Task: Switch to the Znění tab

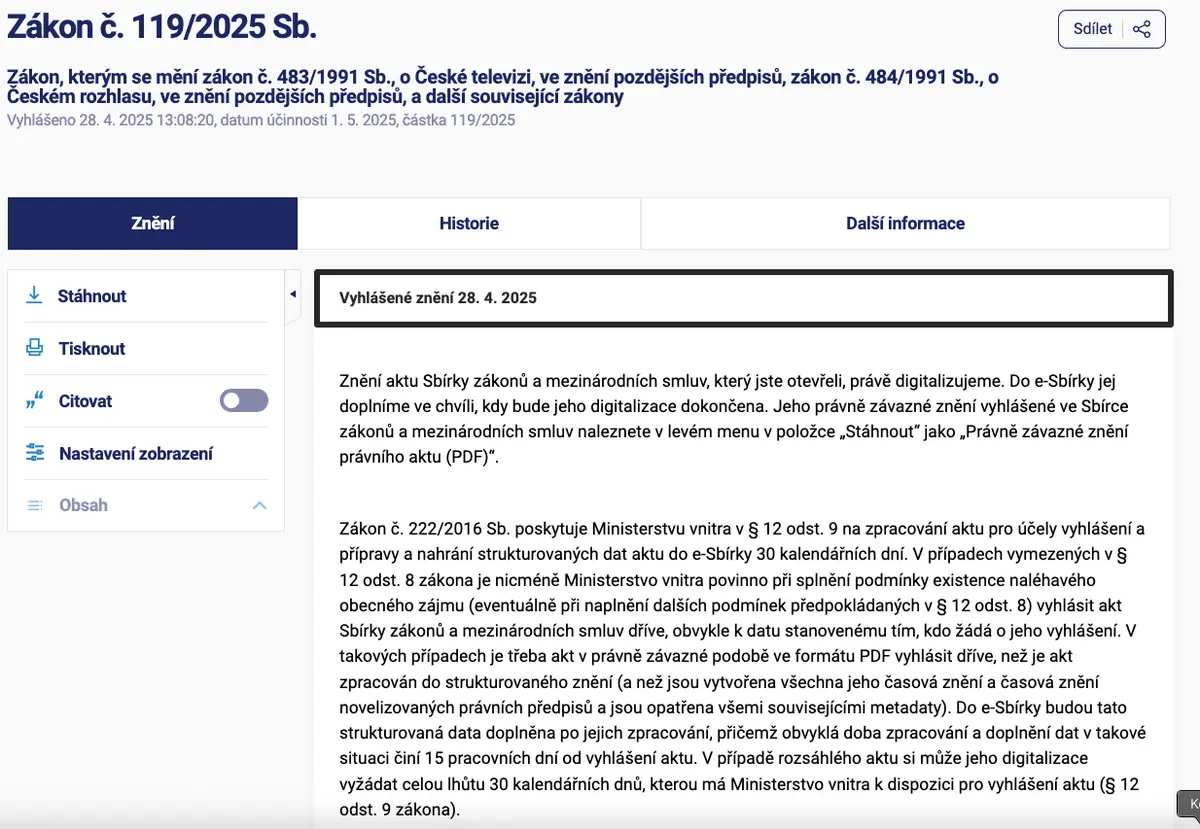Action: (153, 223)
